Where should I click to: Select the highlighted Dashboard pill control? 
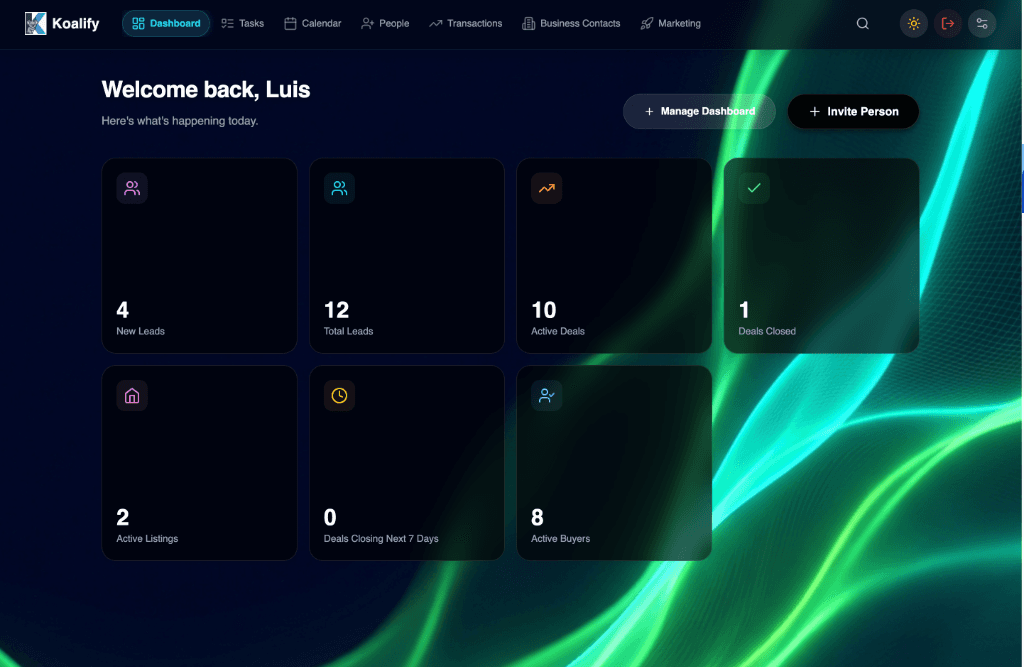click(x=165, y=23)
